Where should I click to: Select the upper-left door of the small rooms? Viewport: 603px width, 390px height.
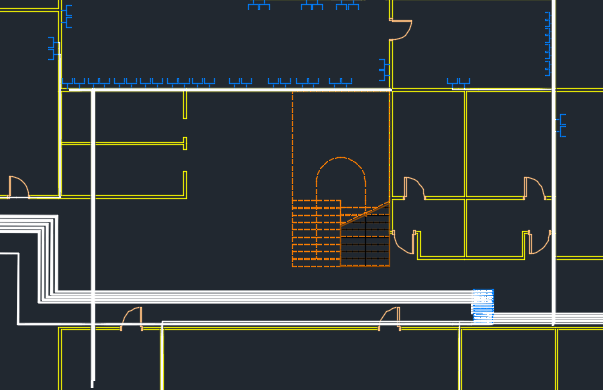[415, 188]
